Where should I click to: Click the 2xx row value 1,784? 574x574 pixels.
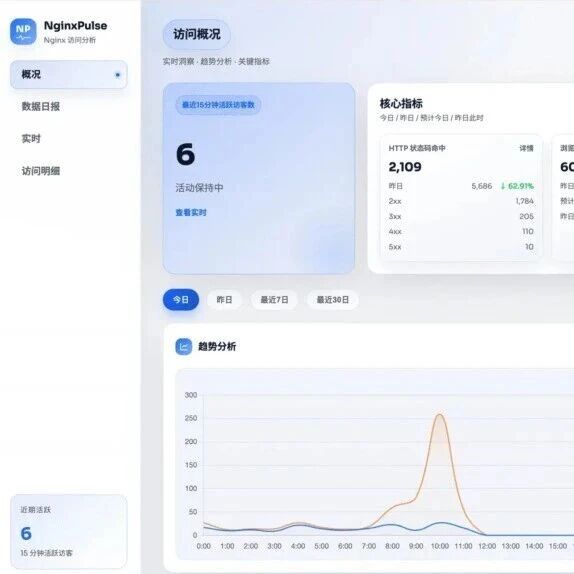[x=525, y=201]
